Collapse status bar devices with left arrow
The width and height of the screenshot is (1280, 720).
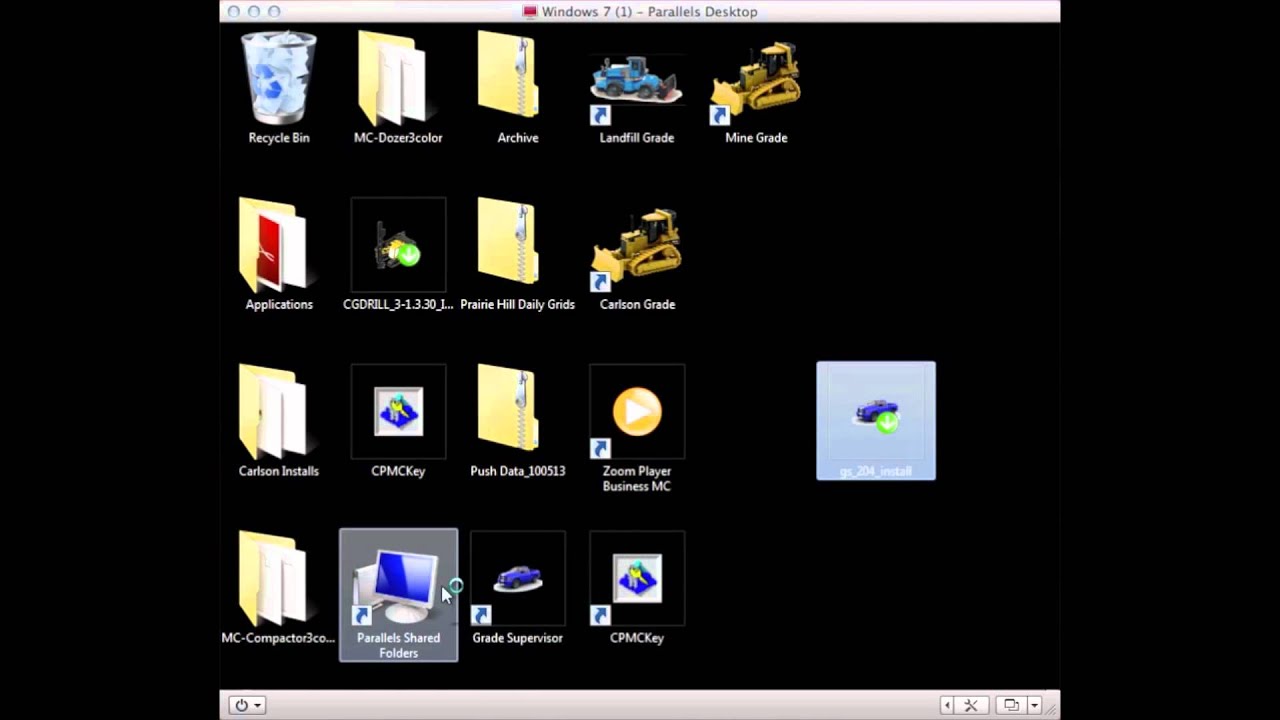point(947,705)
